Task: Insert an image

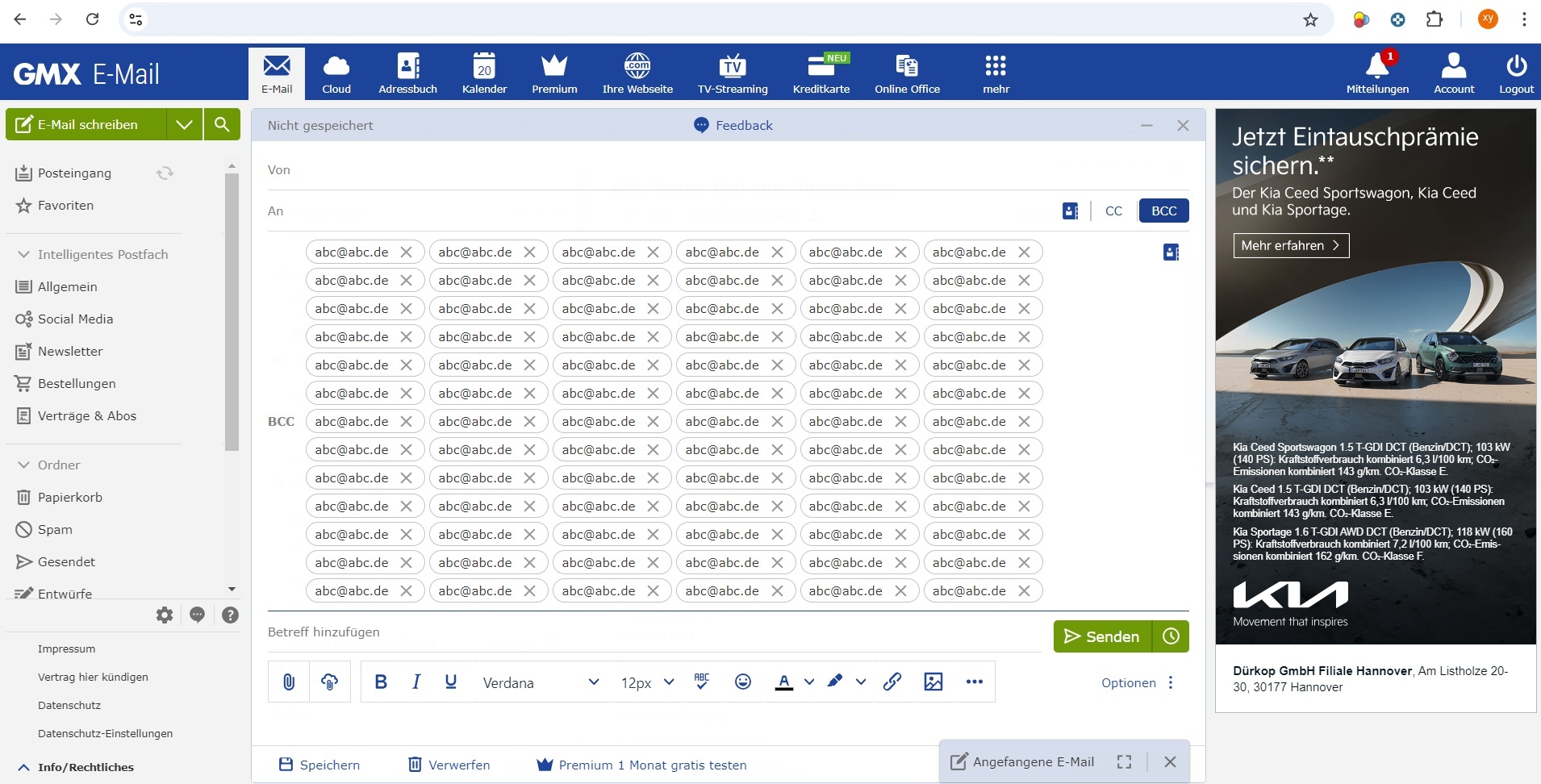Action: pos(933,682)
